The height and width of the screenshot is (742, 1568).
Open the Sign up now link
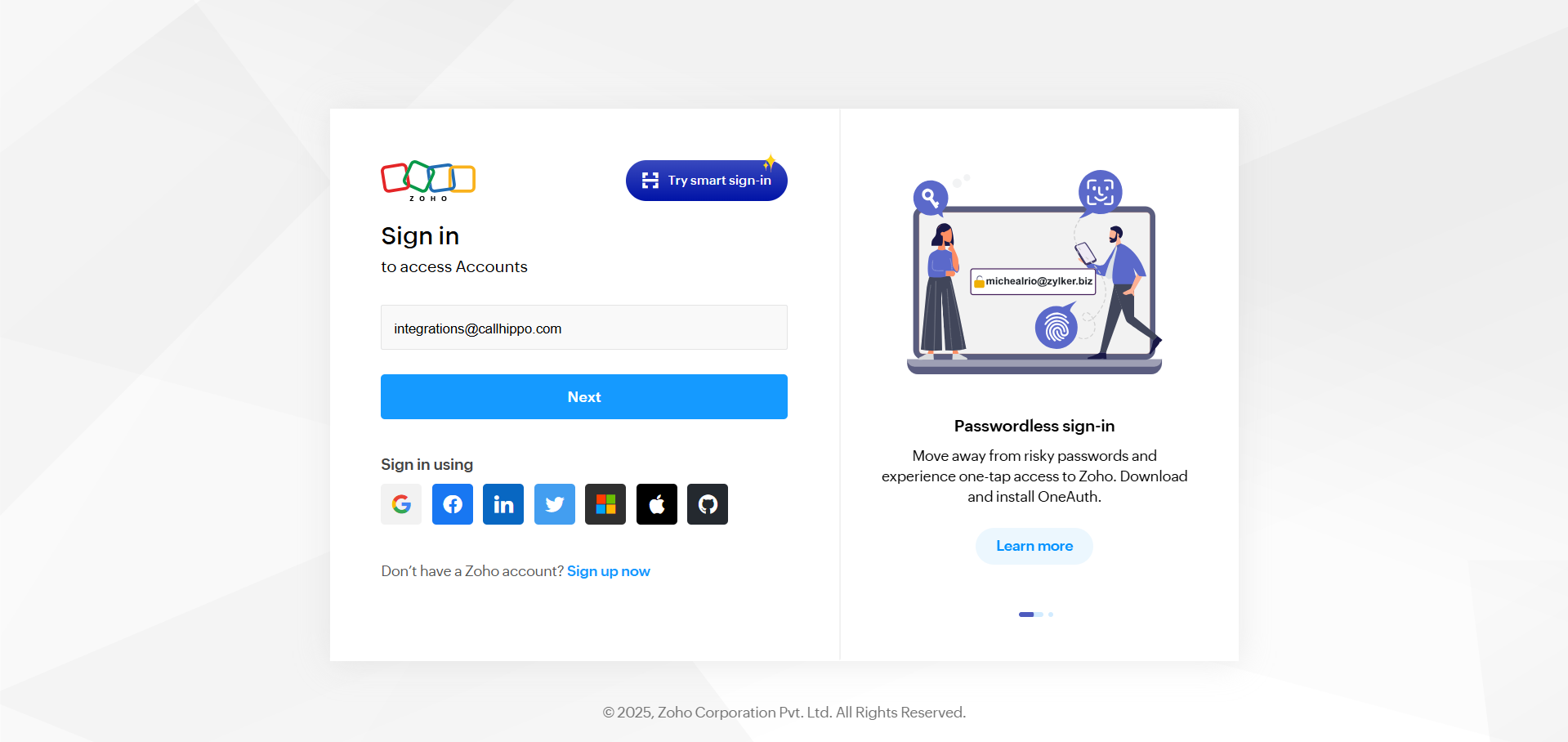609,571
